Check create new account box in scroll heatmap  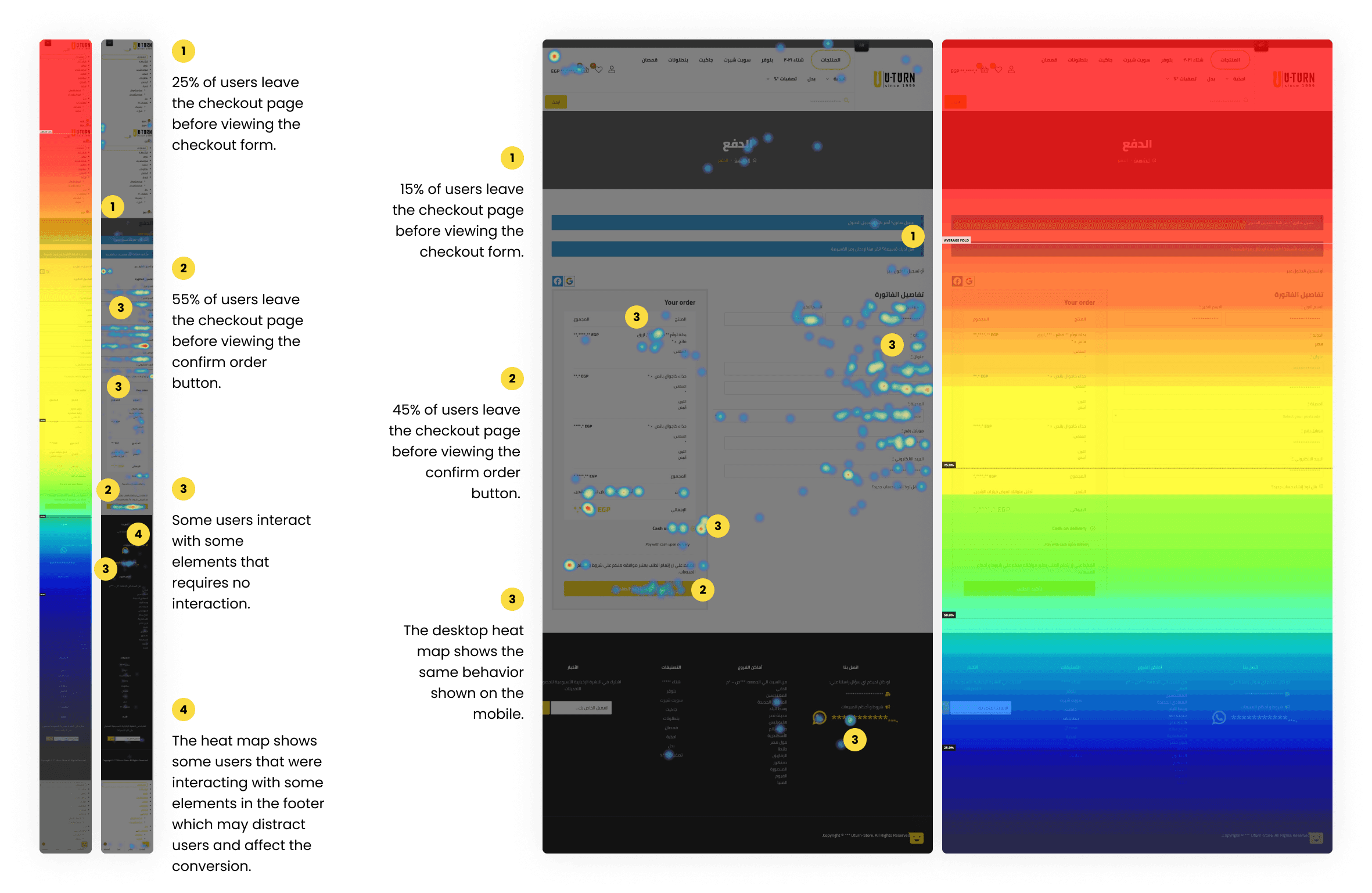[x=1321, y=487]
